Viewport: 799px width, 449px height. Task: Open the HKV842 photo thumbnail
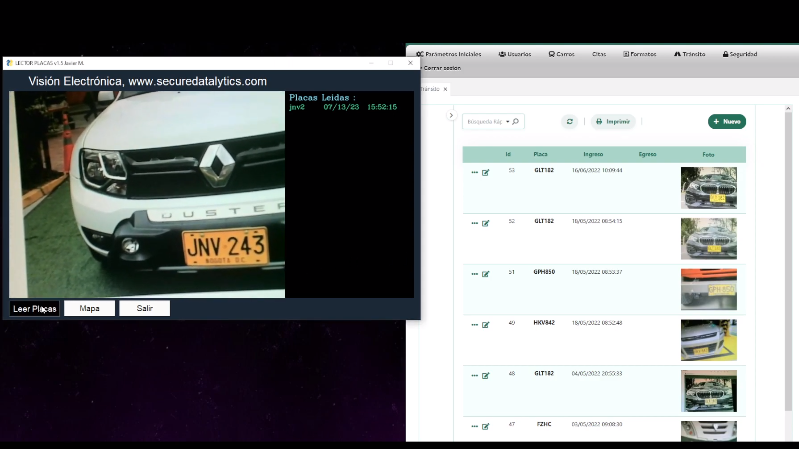click(x=709, y=340)
